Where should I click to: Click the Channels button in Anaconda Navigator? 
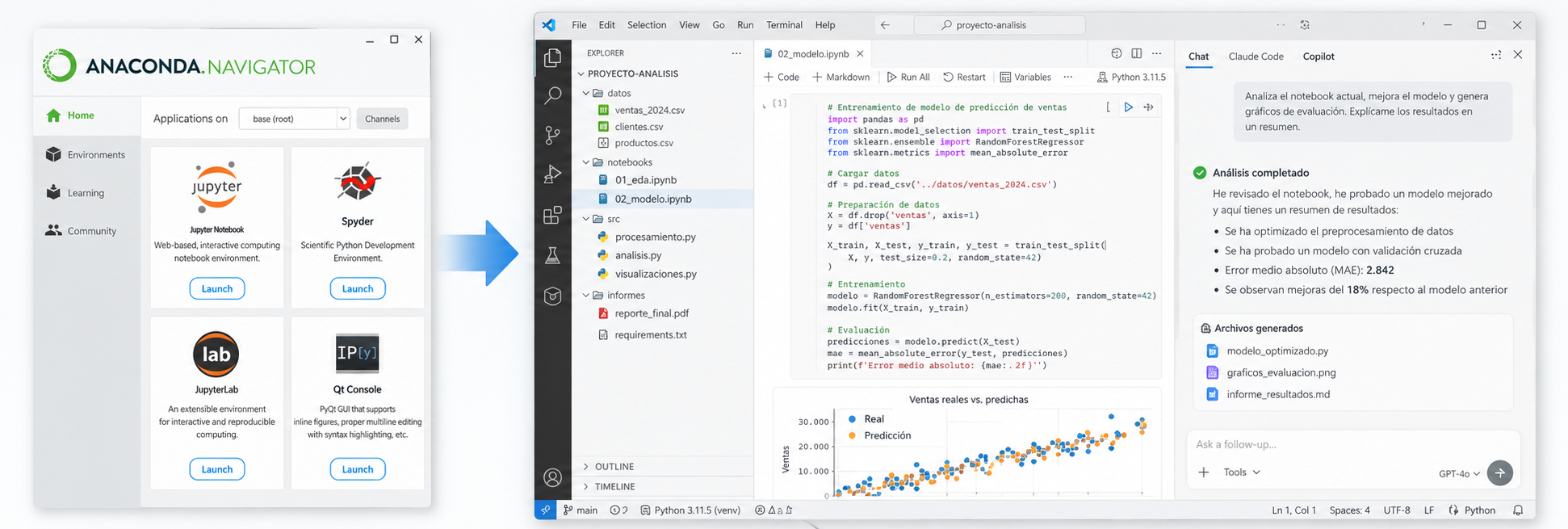point(382,119)
